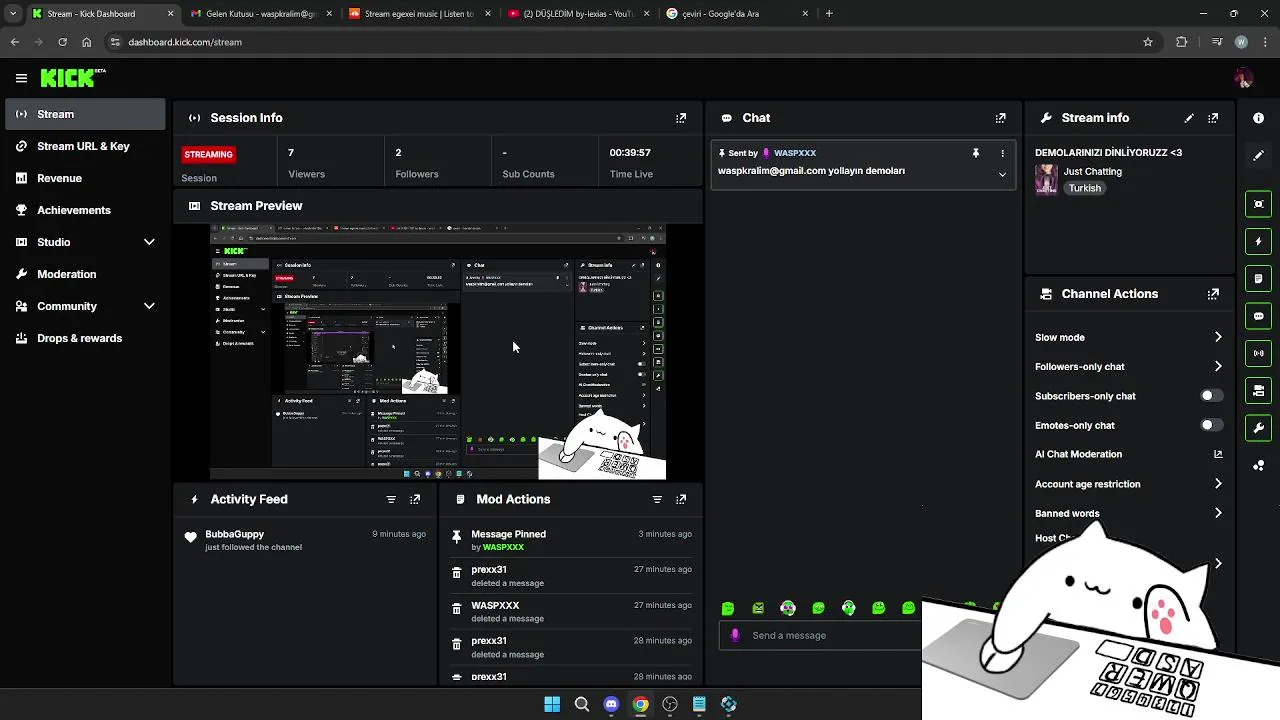Switch to the Gelen Kutusu Gmail tab
Screen dimensions: 1280x720
pyautogui.click(x=260, y=14)
